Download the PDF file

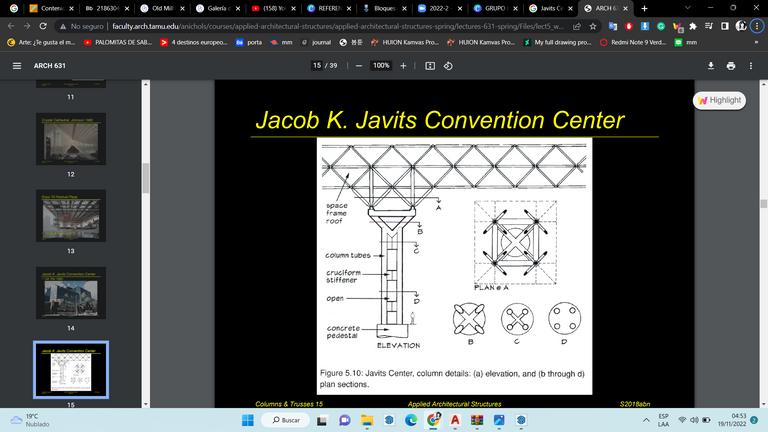(711, 66)
